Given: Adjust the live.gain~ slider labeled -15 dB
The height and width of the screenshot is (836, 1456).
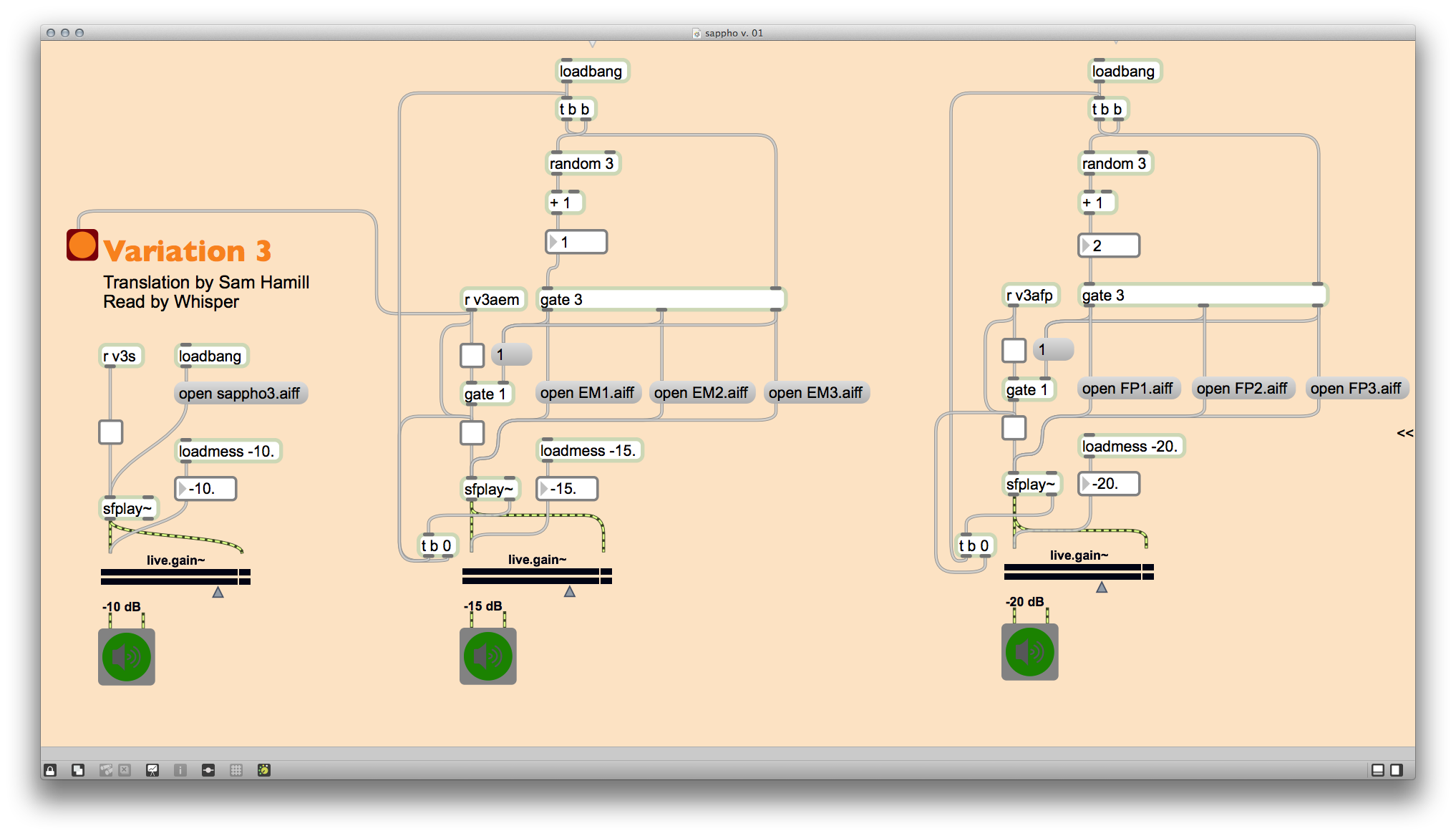Looking at the screenshot, I should pyautogui.click(x=537, y=576).
